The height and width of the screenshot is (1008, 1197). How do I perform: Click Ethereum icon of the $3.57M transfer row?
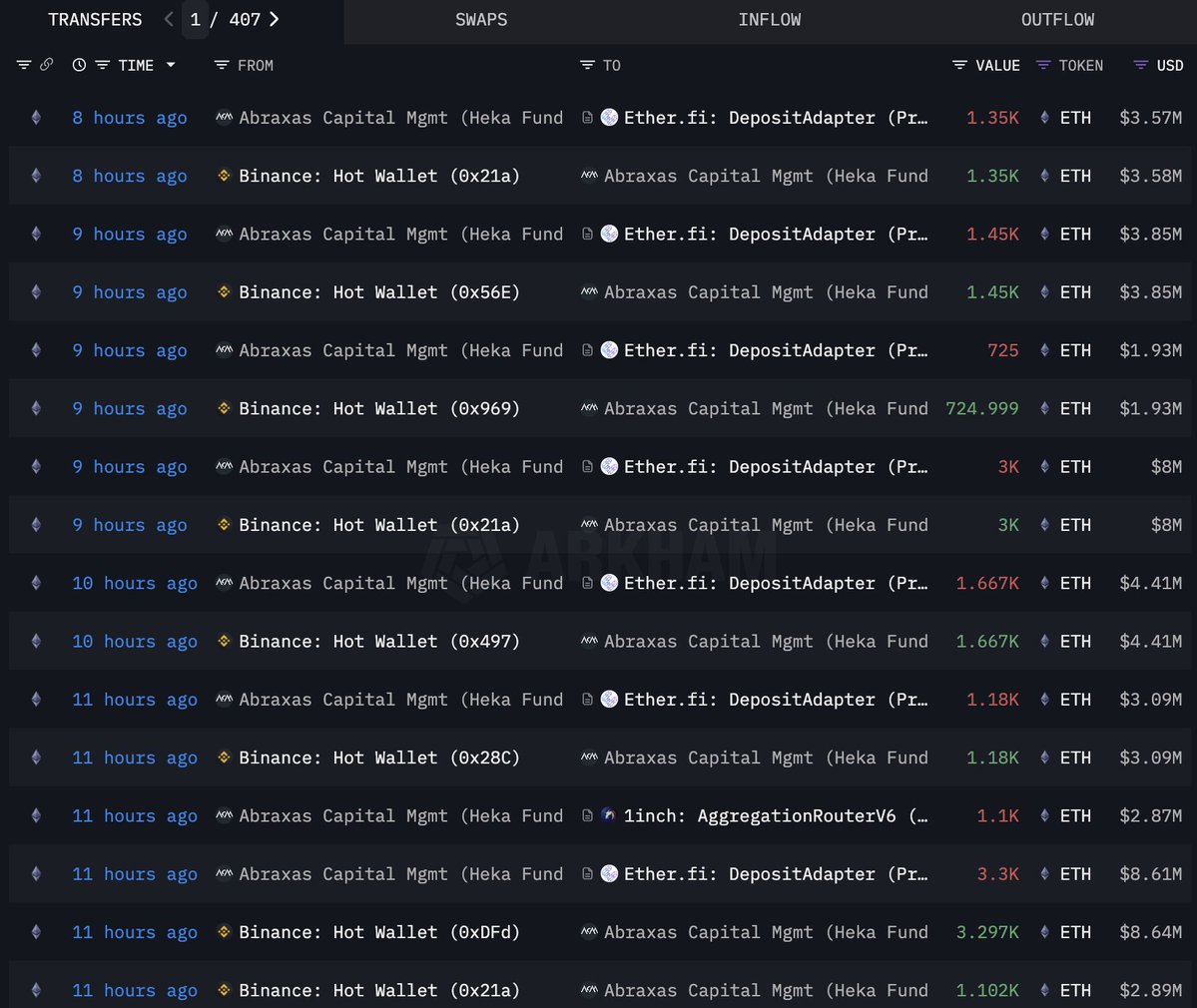pyautogui.click(x=36, y=118)
